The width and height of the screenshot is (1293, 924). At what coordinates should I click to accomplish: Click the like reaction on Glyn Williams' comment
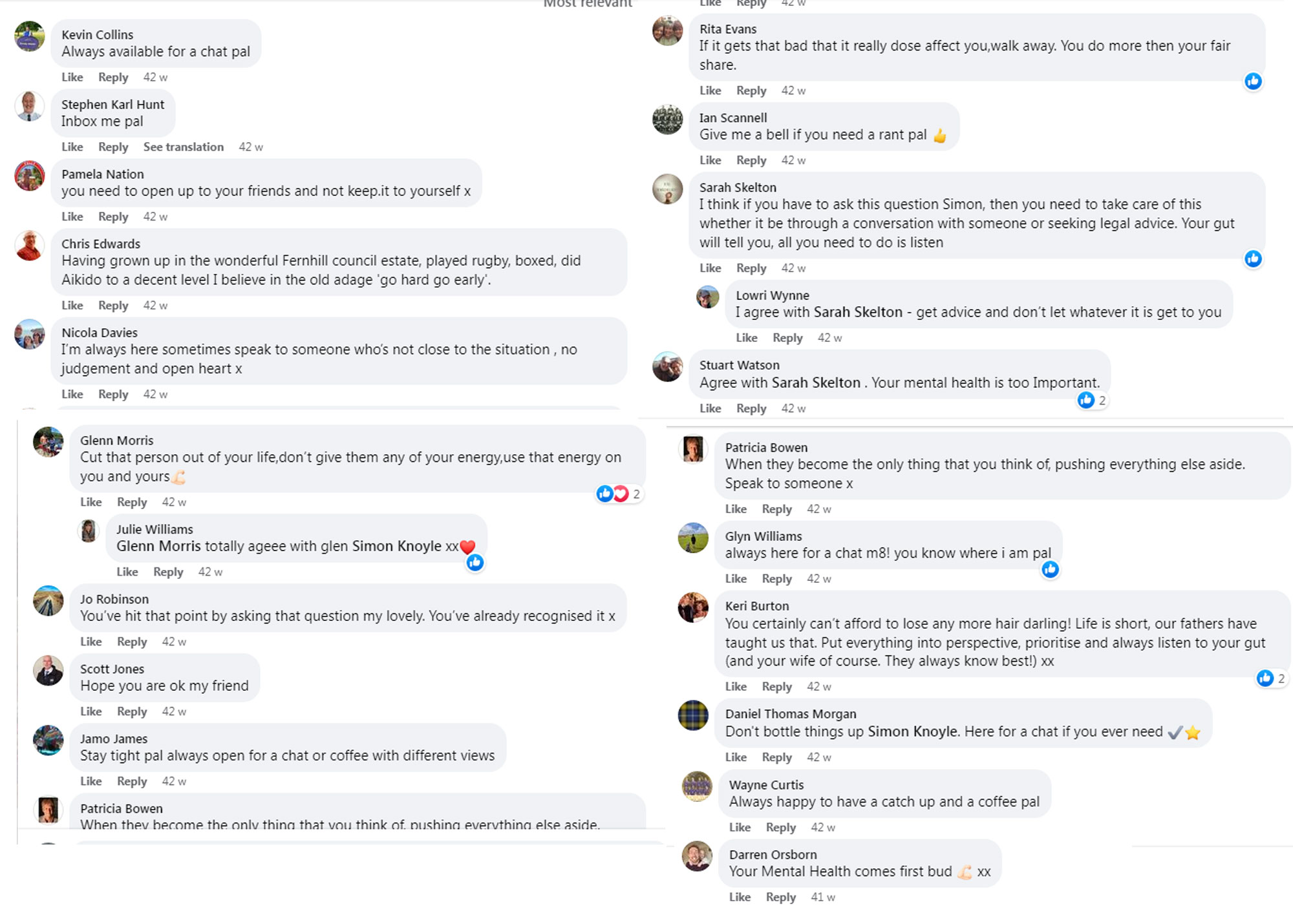pyautogui.click(x=1050, y=569)
